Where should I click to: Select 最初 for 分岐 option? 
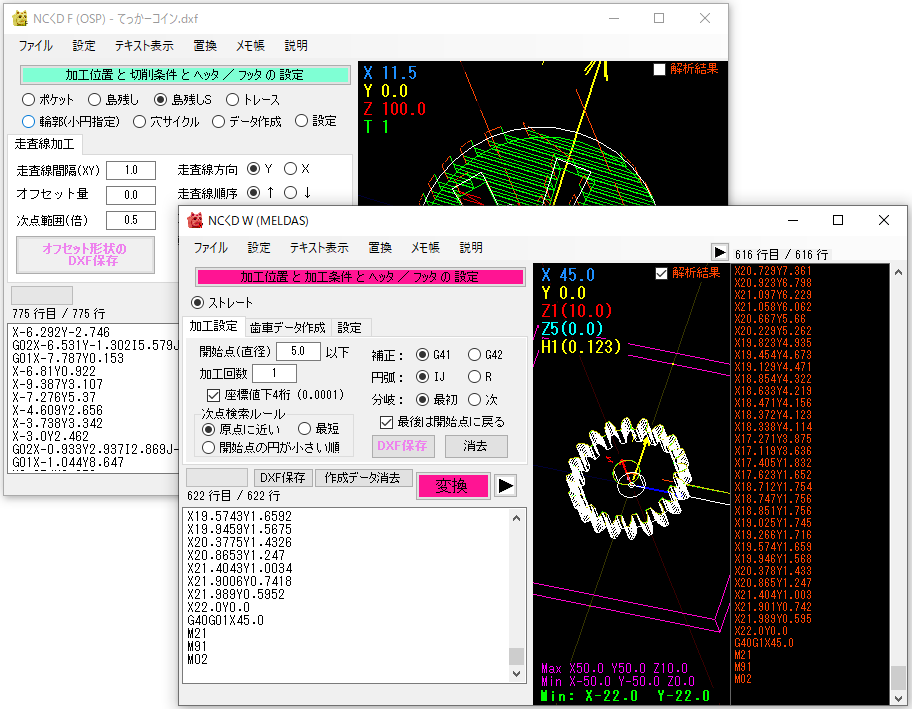[x=422, y=400]
